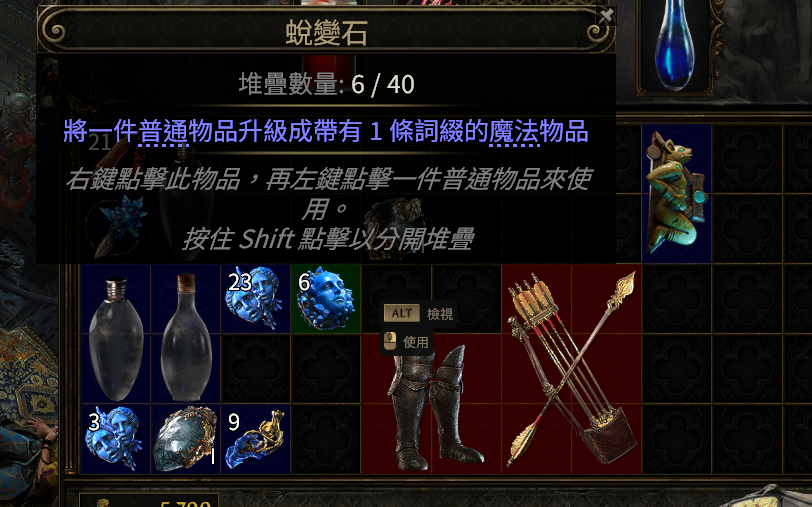
Task: Pick the stack of 9 blue-gold orbs
Action: point(255,439)
